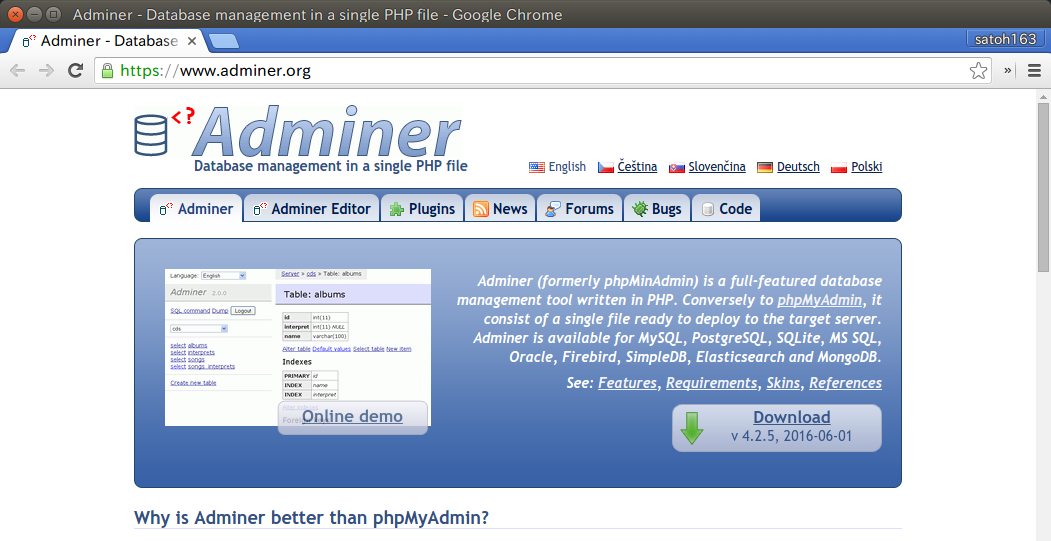
Task: Click the green puzzle piece Plugins icon
Action: tap(397, 209)
